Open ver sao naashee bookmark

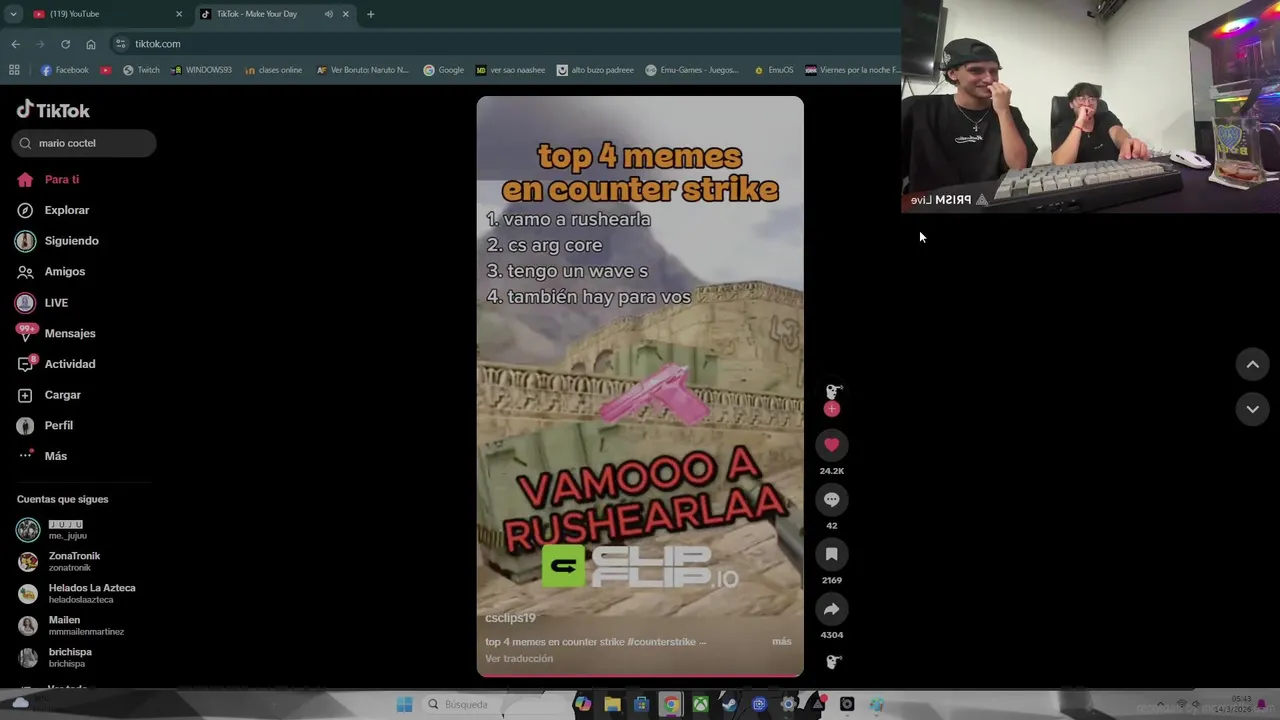511,70
